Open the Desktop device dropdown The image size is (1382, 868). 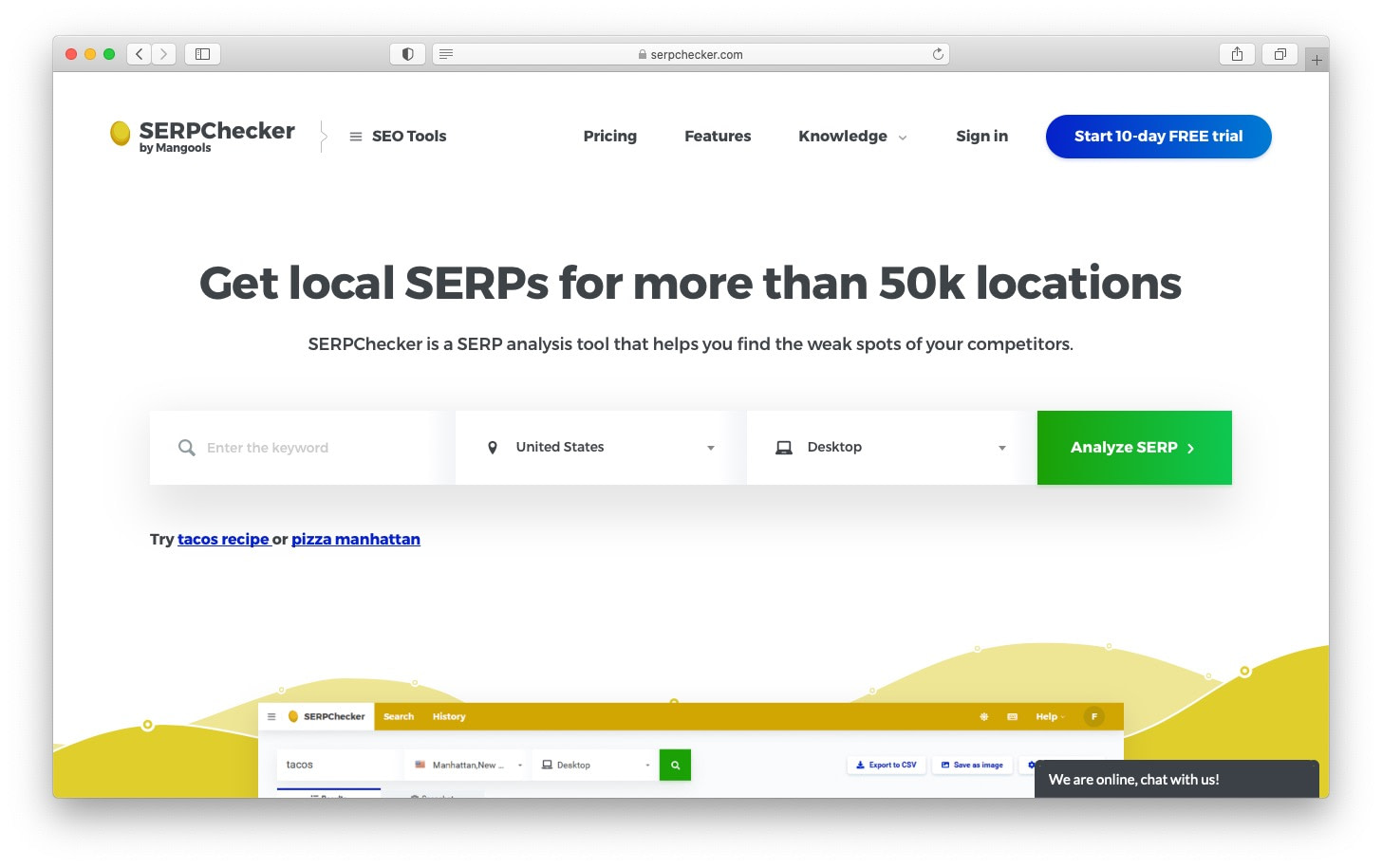pos(891,448)
